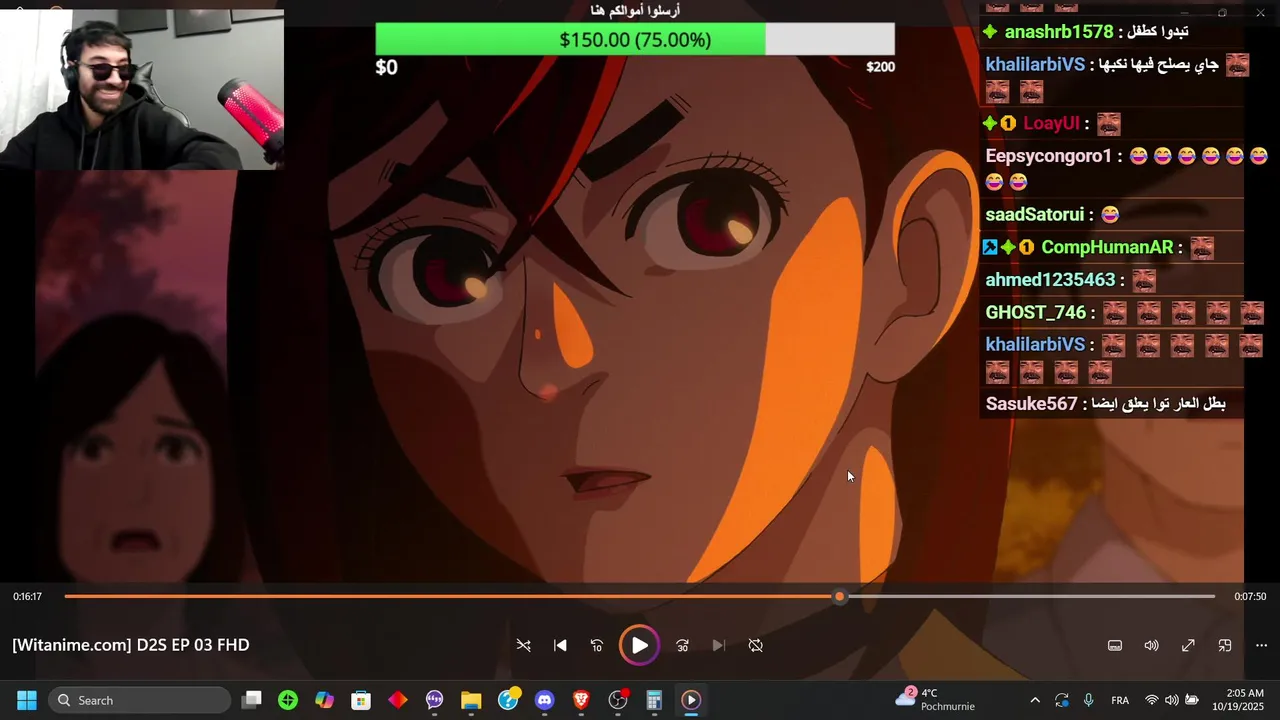The image size is (1280, 720).
Task: Click the microphone tray icon
Action: (x=1089, y=700)
